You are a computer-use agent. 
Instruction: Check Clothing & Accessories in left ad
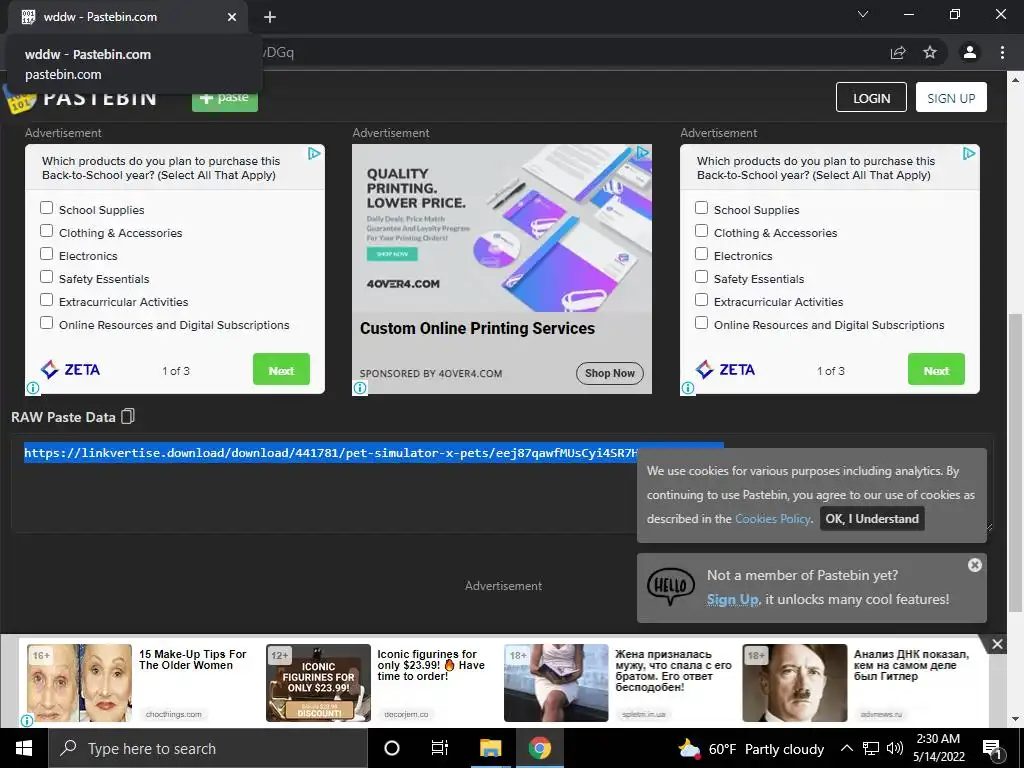[x=46, y=231]
